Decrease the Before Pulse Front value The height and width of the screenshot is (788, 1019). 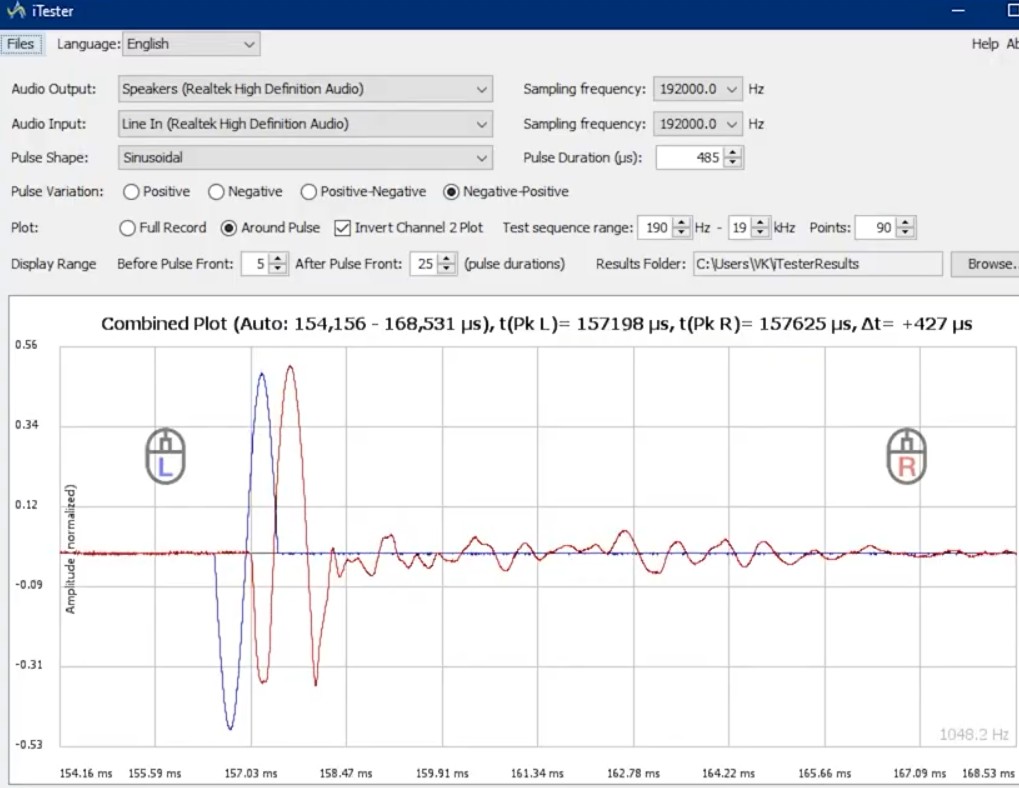277,269
